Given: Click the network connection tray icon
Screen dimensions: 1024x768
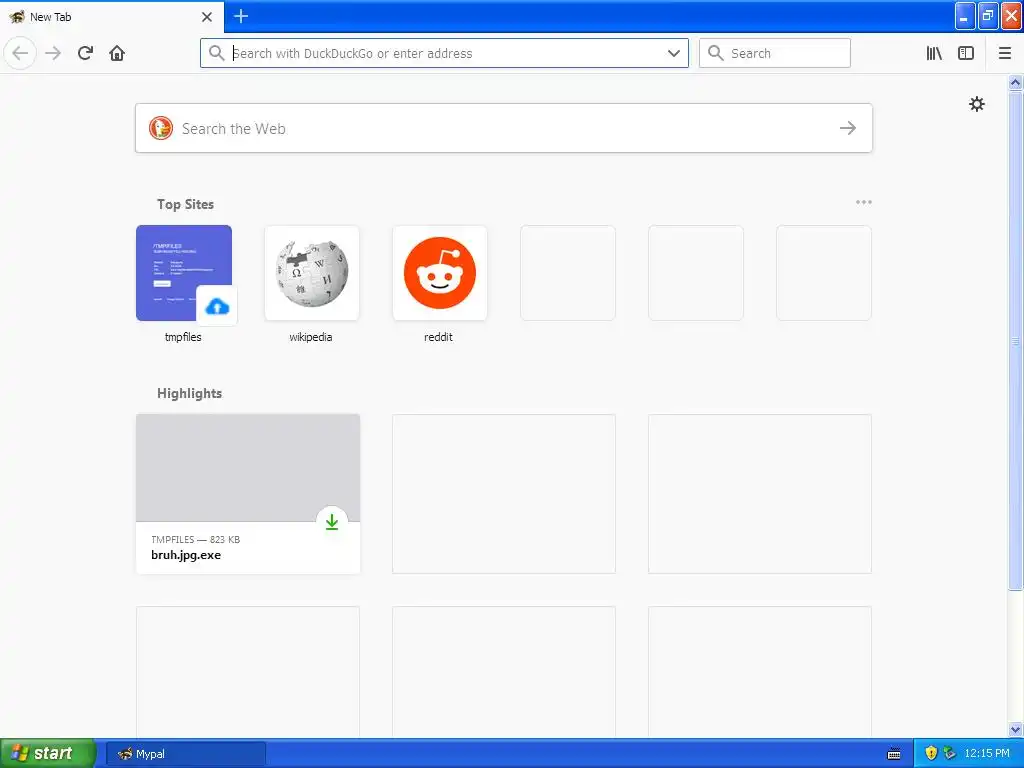Looking at the screenshot, I should [949, 753].
